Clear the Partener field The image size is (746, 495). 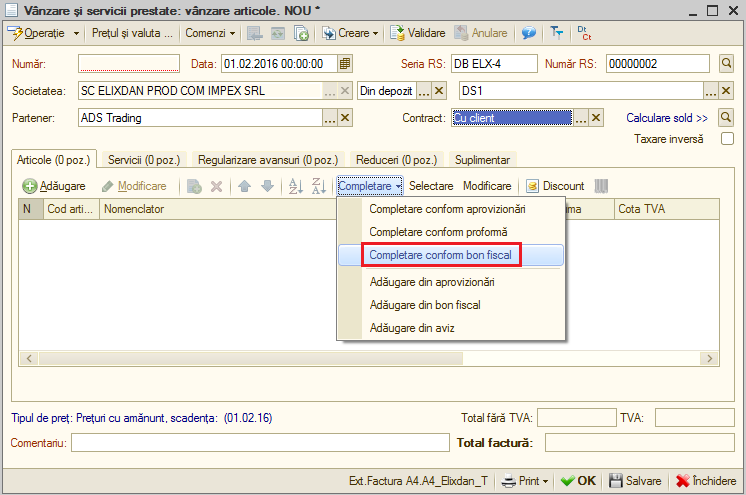point(345,118)
